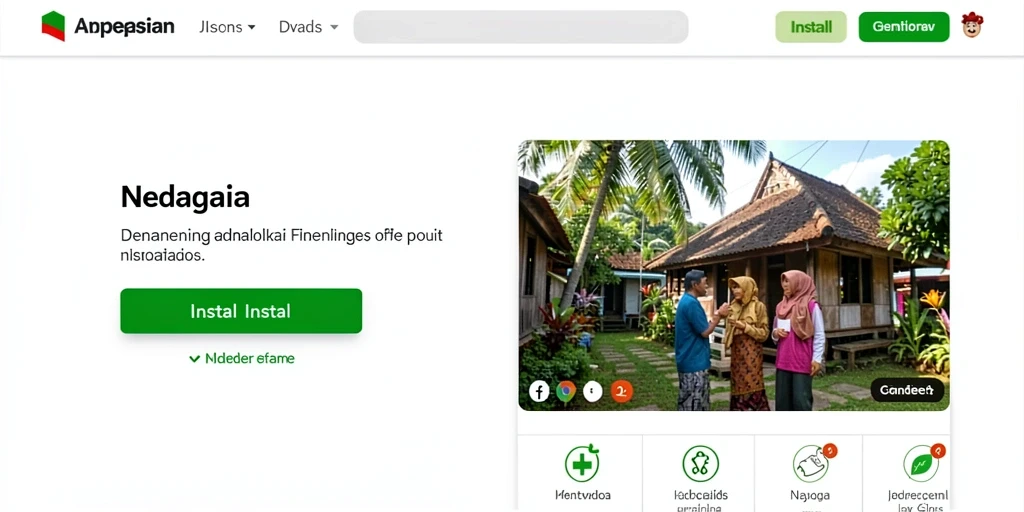Click the Gentiorav button in header
1024x512 pixels.
click(904, 27)
